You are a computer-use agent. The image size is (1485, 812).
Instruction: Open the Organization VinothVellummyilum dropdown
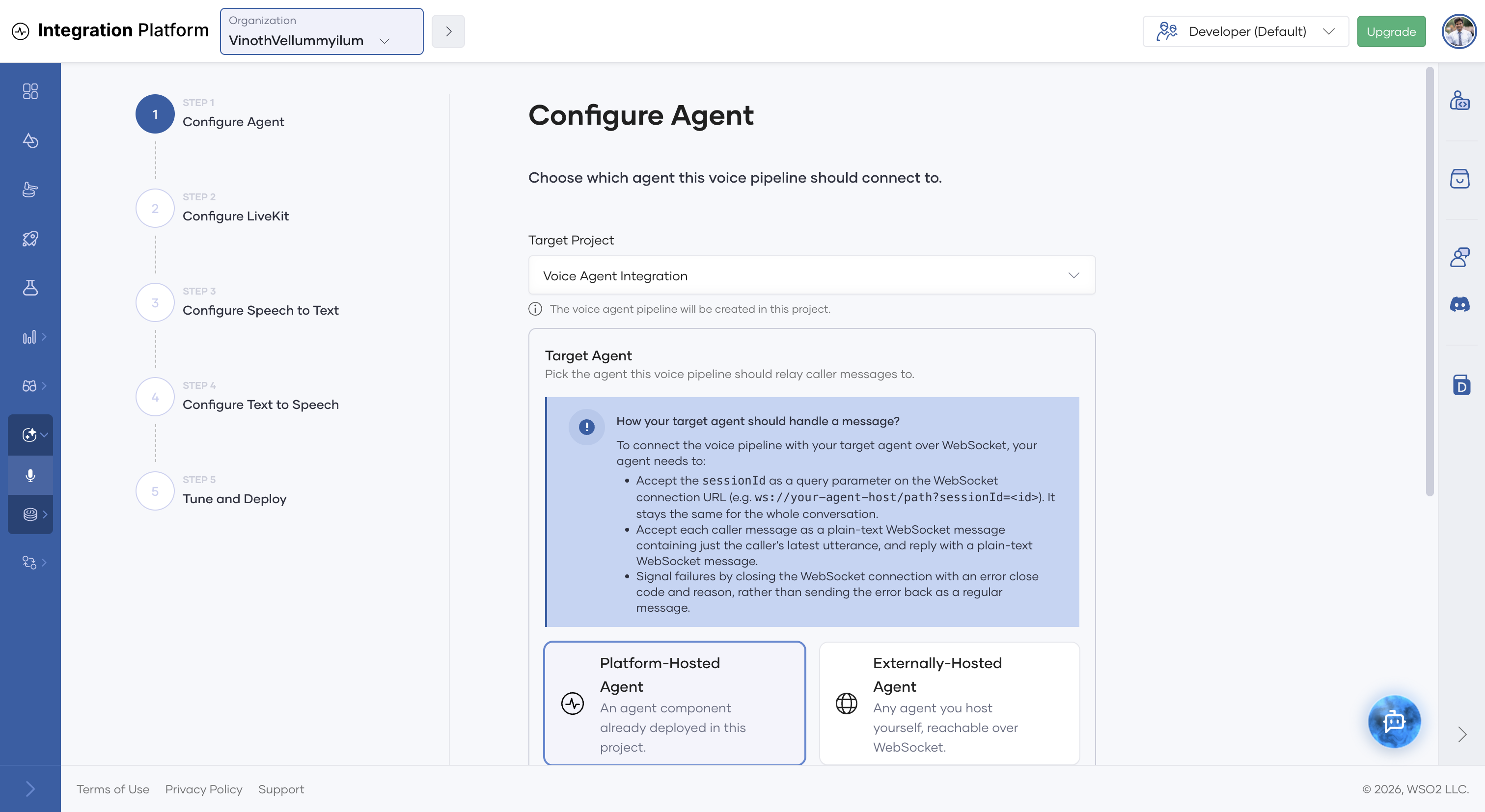322,31
